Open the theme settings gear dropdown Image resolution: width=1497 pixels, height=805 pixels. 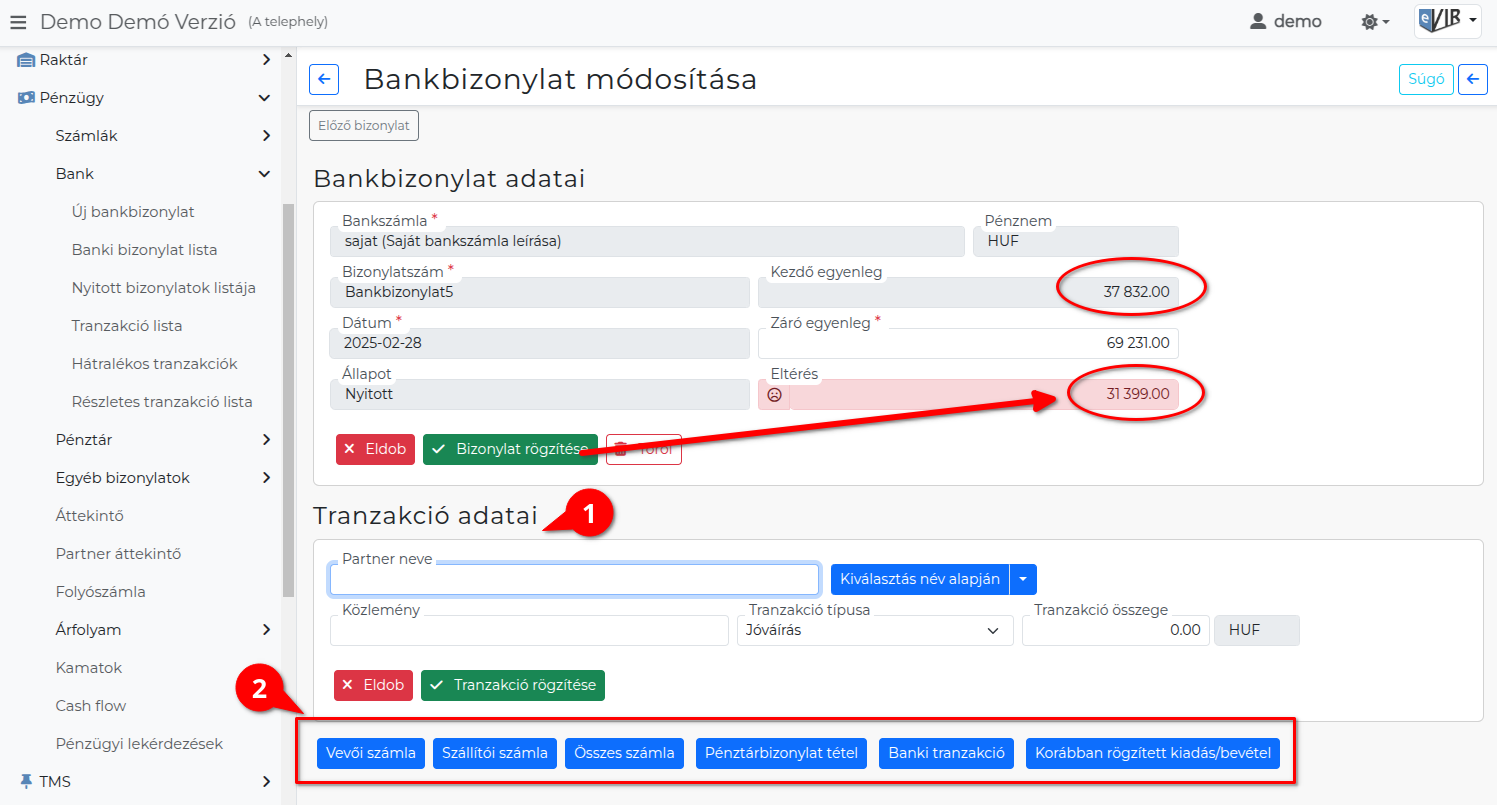click(x=1375, y=21)
